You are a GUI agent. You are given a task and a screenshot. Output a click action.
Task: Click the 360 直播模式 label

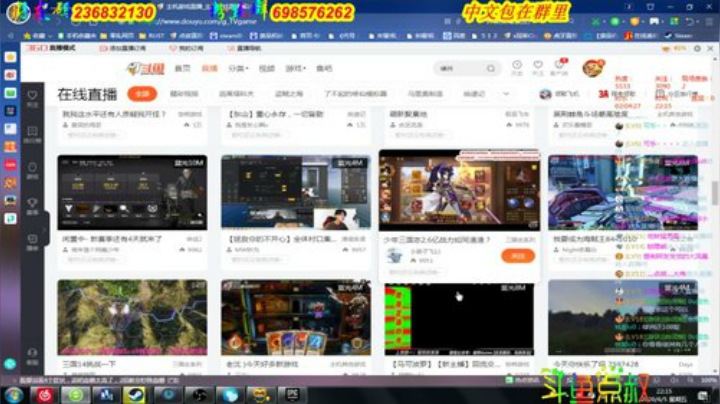pos(51,48)
